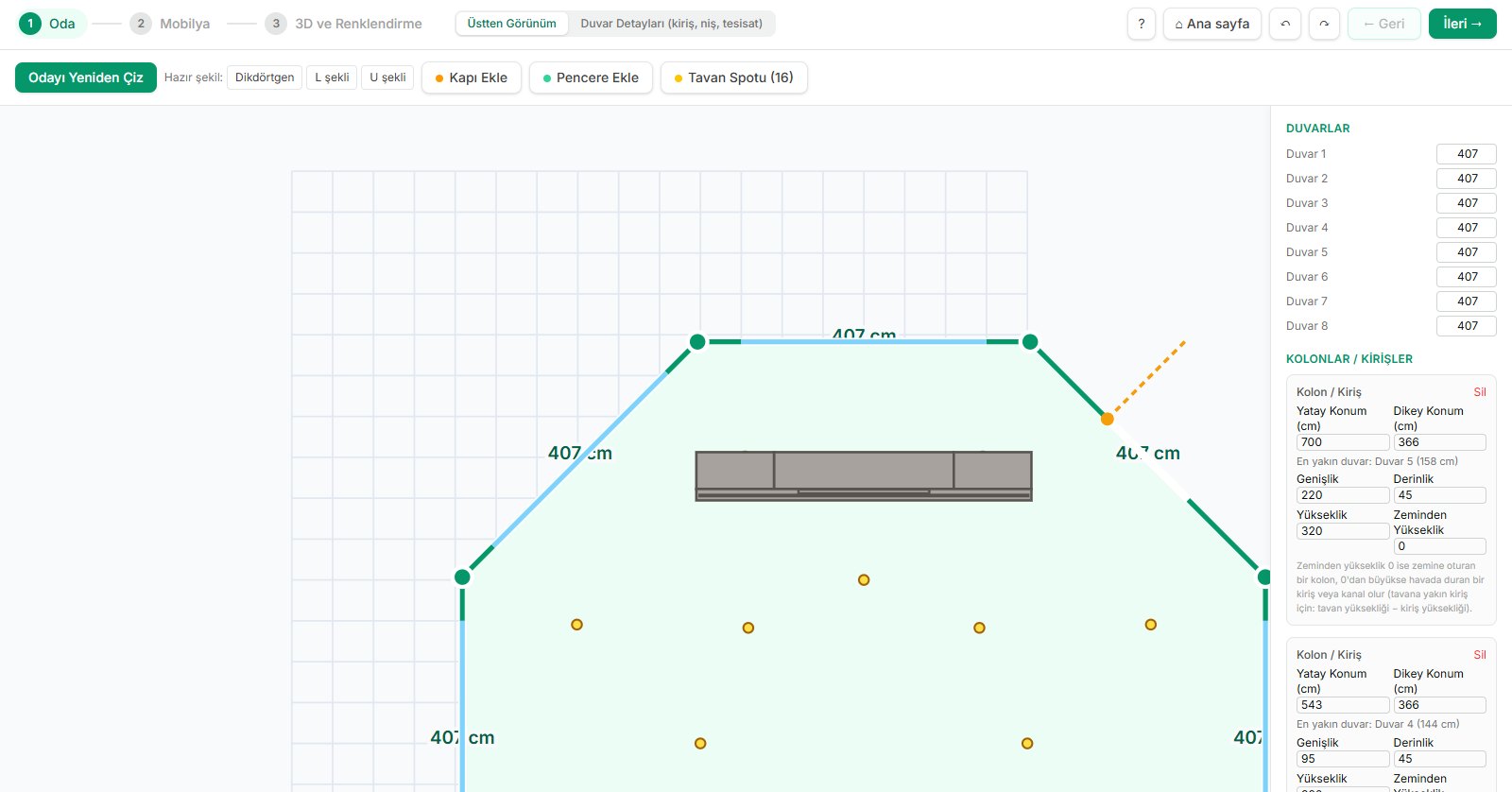The height and width of the screenshot is (792, 1512).
Task: Select the orange point on the diagonal wall
Action: click(1108, 419)
